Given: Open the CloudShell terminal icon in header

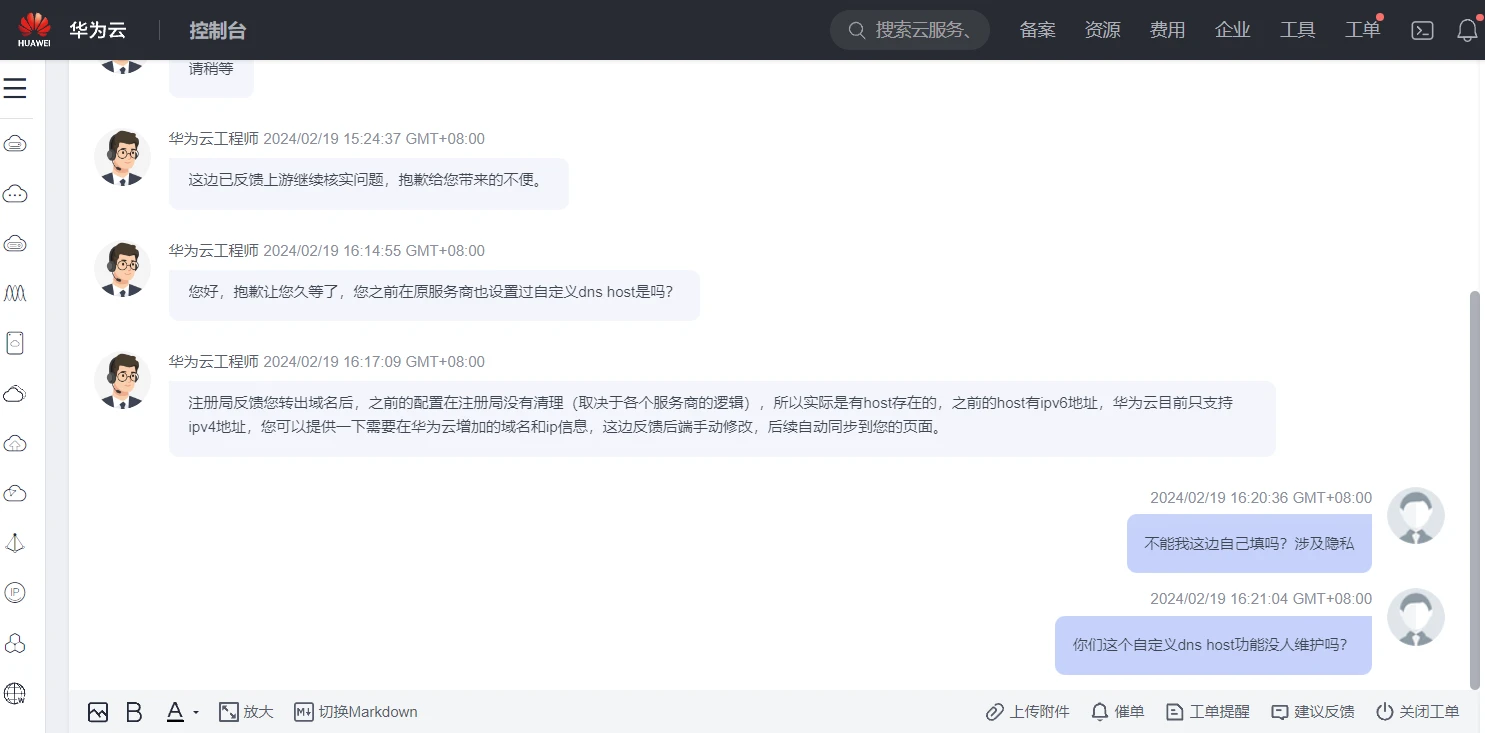Looking at the screenshot, I should 1422,30.
